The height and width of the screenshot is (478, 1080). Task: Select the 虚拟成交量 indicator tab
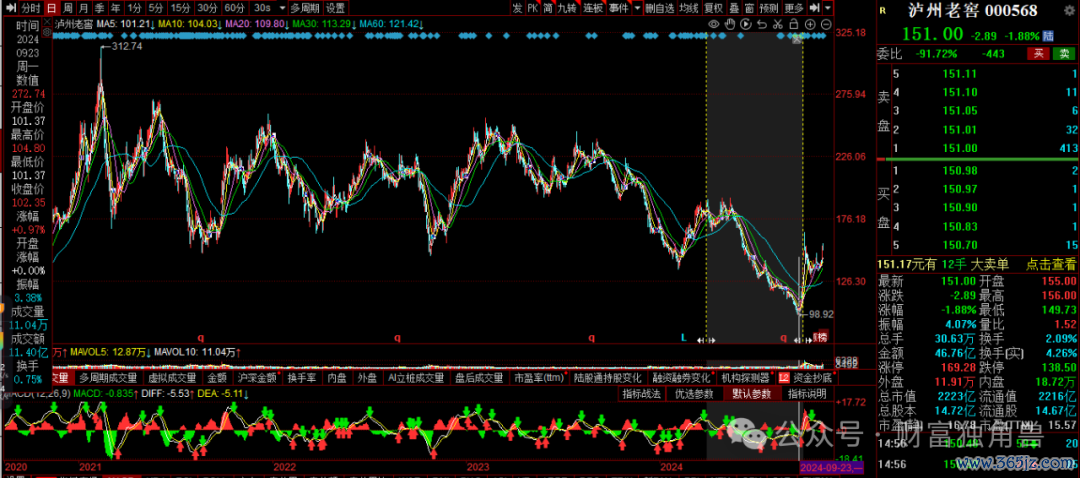(172, 377)
